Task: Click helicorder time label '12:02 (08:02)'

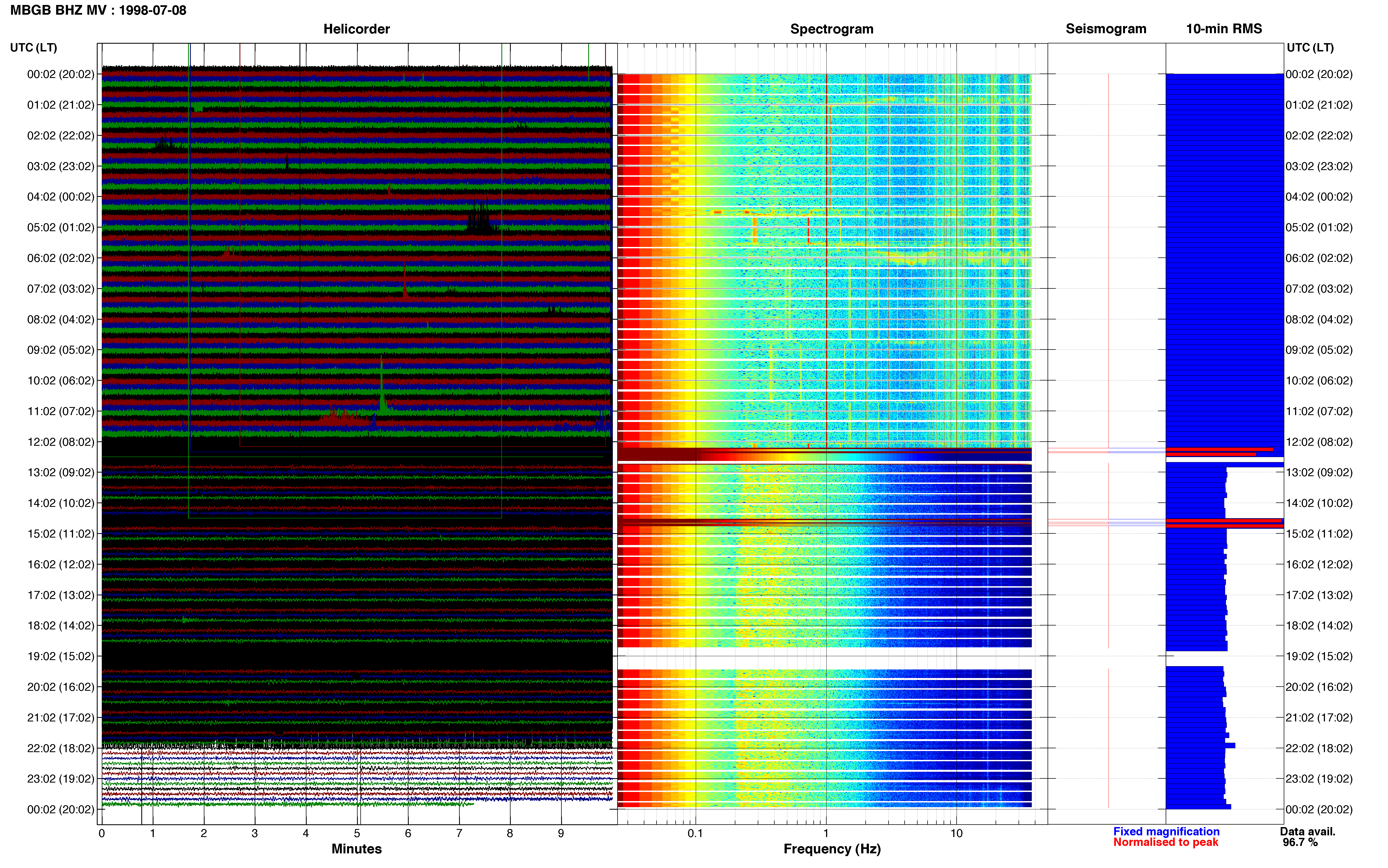Action: (x=61, y=442)
